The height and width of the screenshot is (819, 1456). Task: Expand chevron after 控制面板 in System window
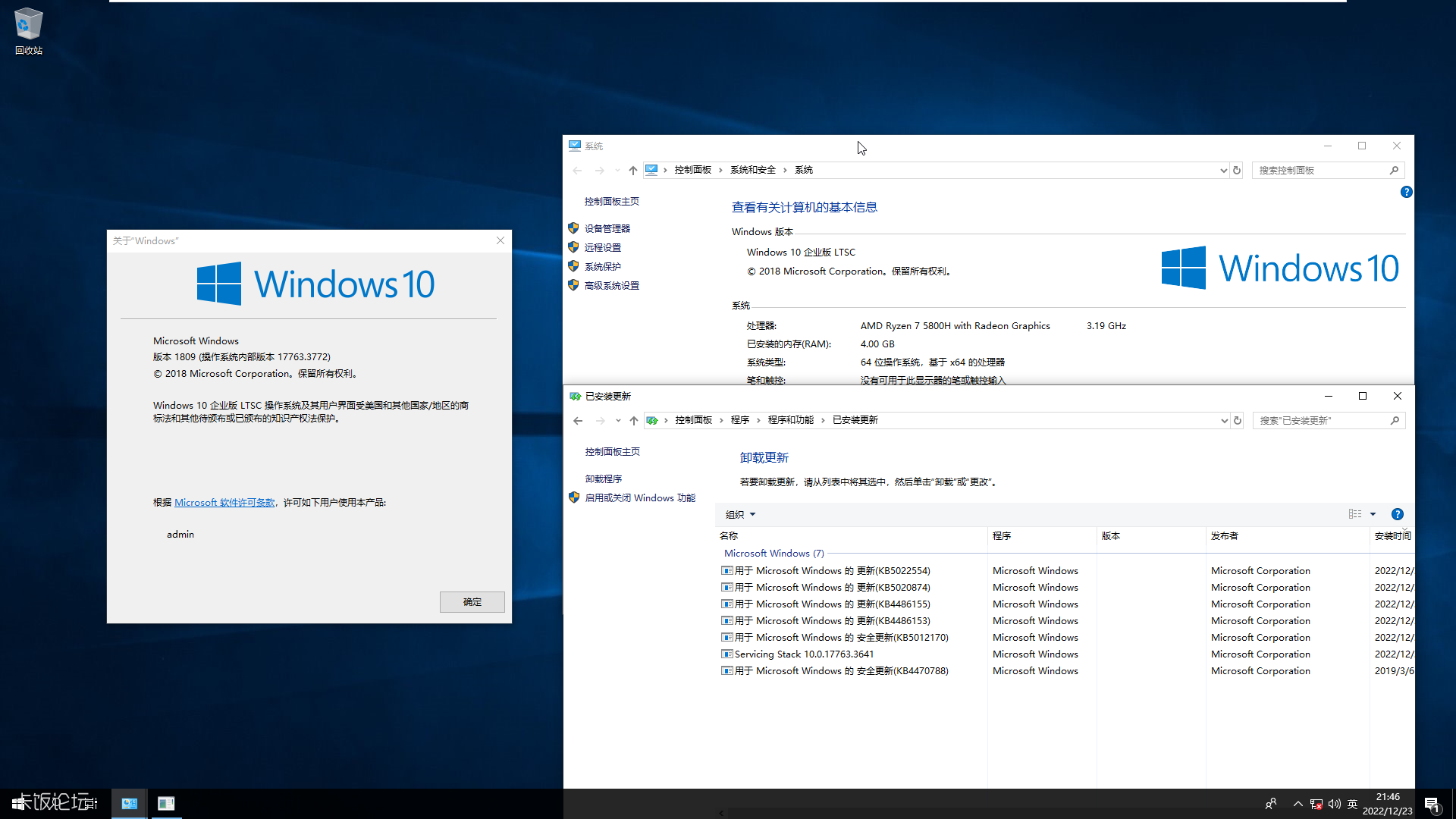[x=720, y=170]
